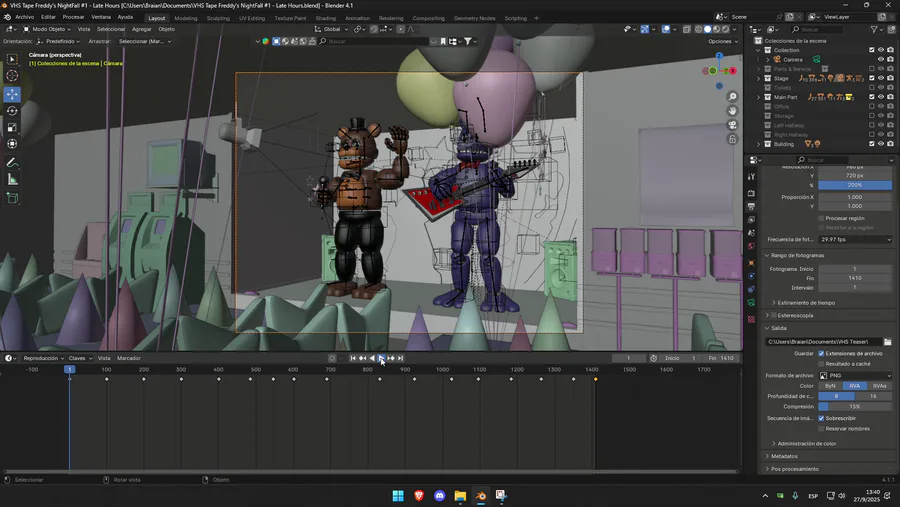
Task: Expand the Stage collection
Action: pyautogui.click(x=759, y=78)
